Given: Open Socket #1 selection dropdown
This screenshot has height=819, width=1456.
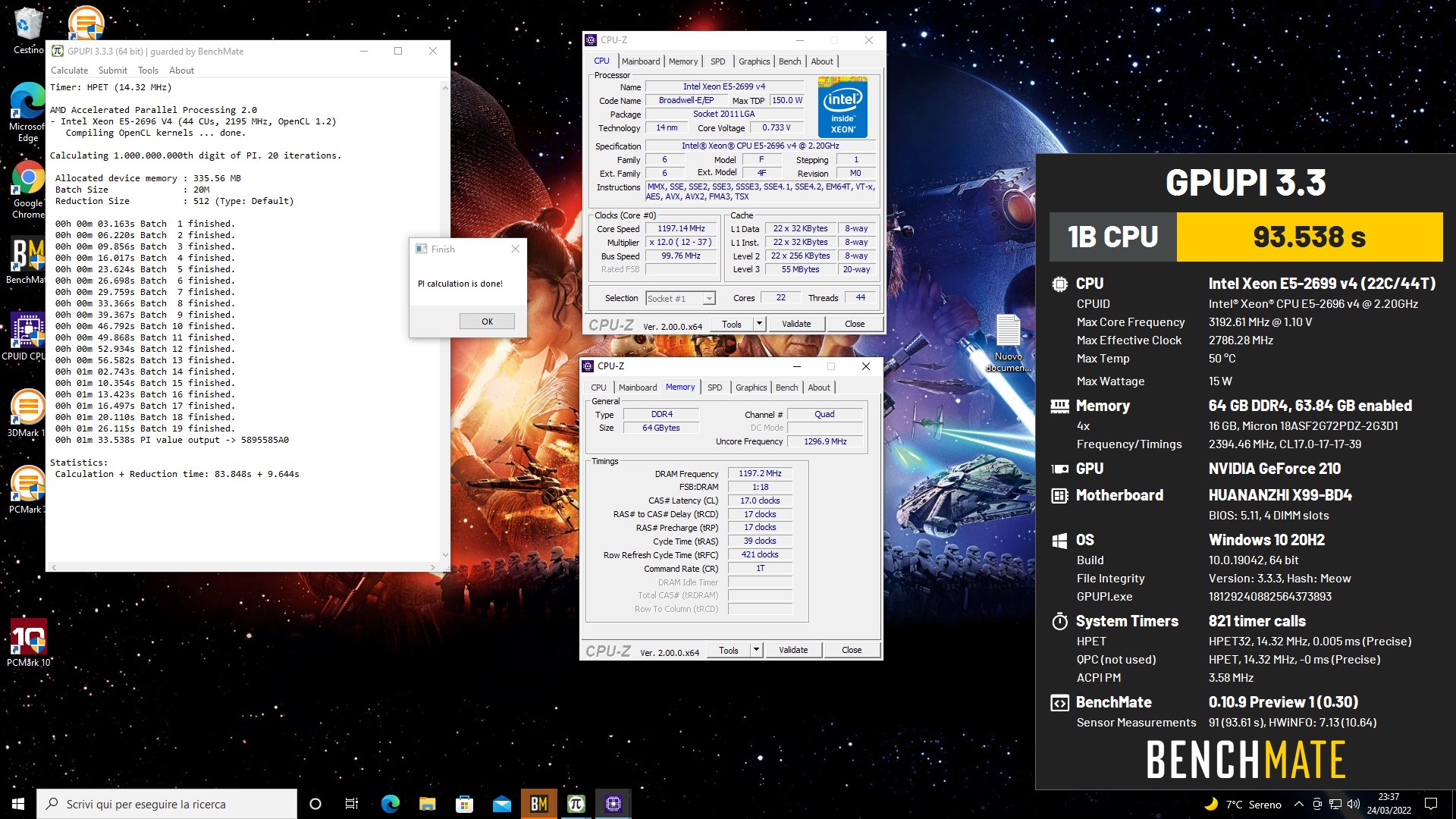Looking at the screenshot, I should (x=680, y=298).
